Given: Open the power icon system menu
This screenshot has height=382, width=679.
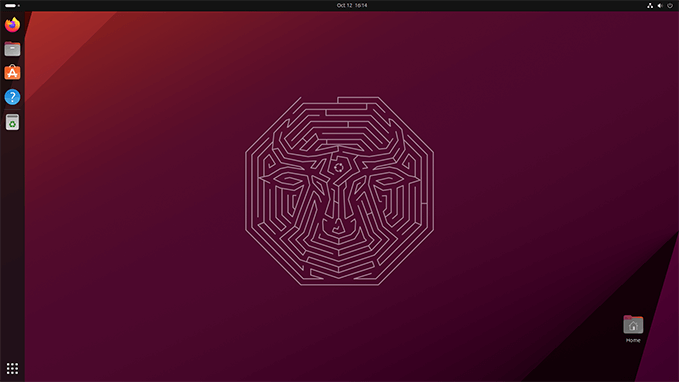Looking at the screenshot, I should 670,6.
